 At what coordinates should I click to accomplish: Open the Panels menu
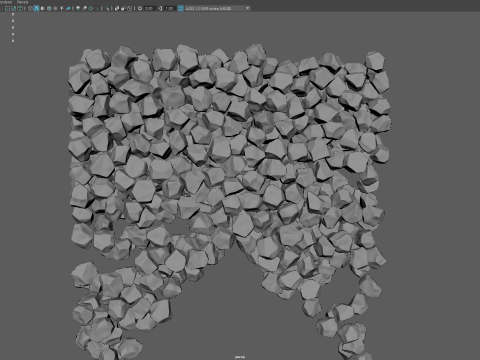[x=23, y=2]
